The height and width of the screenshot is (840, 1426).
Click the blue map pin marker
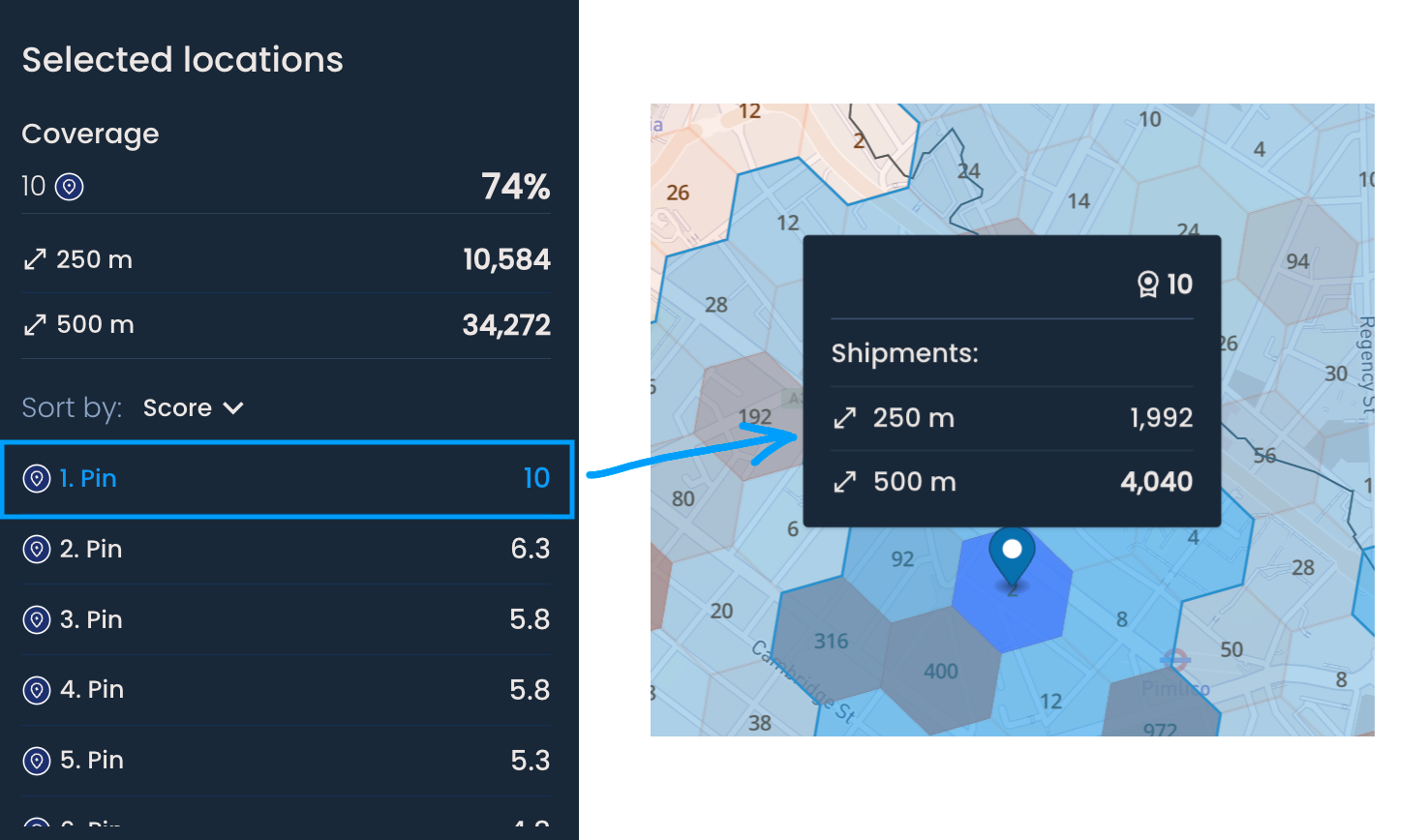click(1012, 554)
